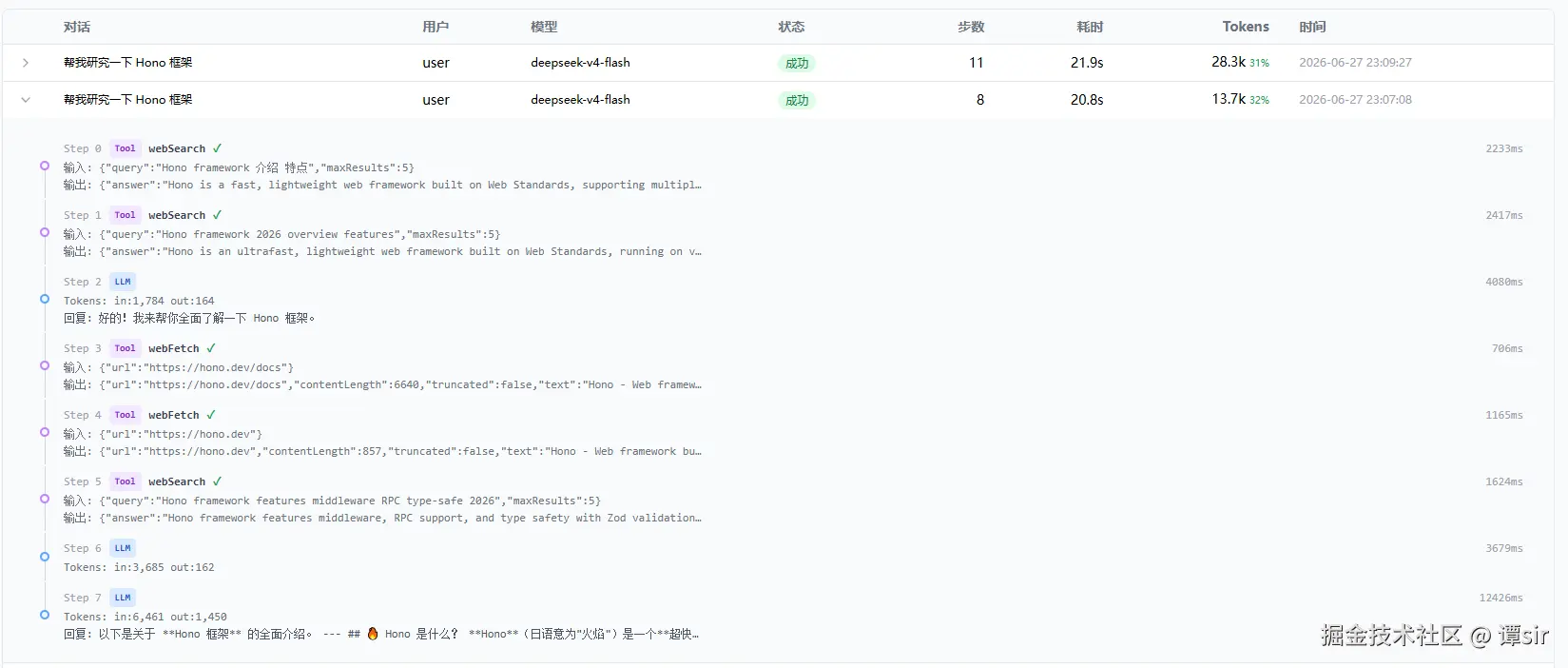Image resolution: width=1568 pixels, height=668 pixels.
Task: Click the 20.8s duration cell
Action: [1087, 100]
